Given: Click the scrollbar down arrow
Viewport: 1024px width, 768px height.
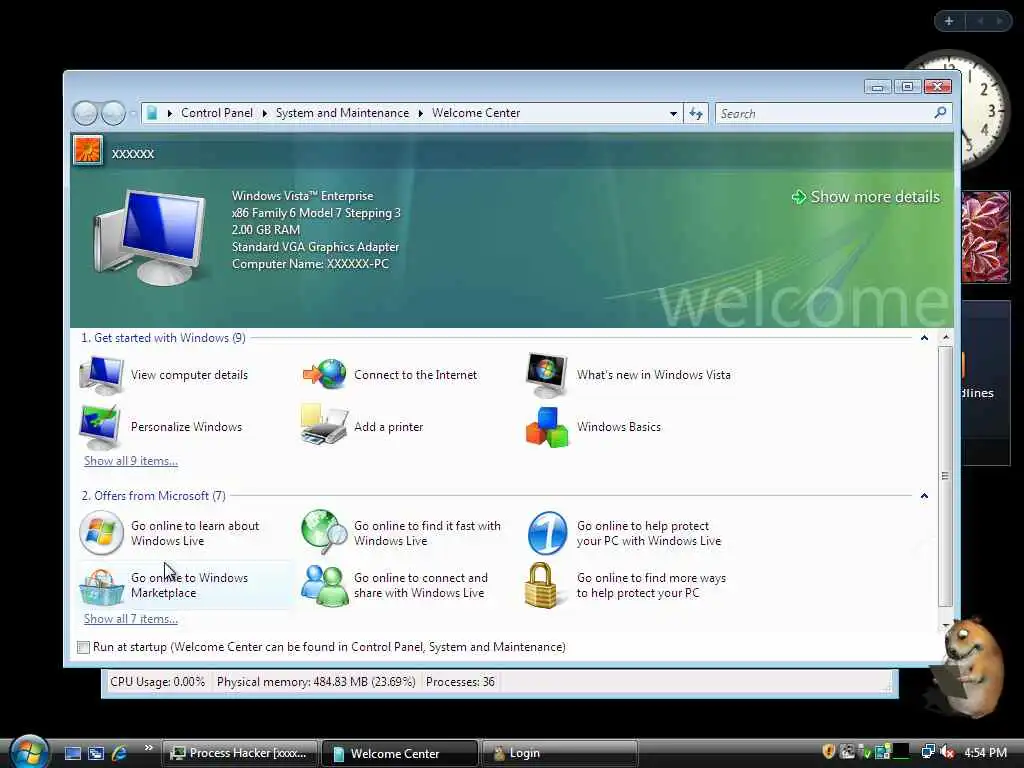Looking at the screenshot, I should (946, 625).
